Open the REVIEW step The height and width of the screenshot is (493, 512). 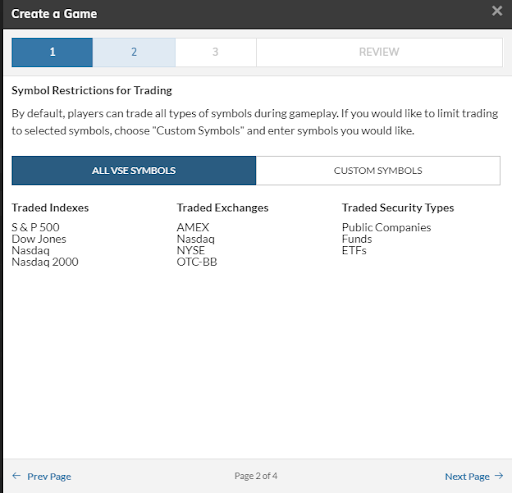tap(379, 52)
